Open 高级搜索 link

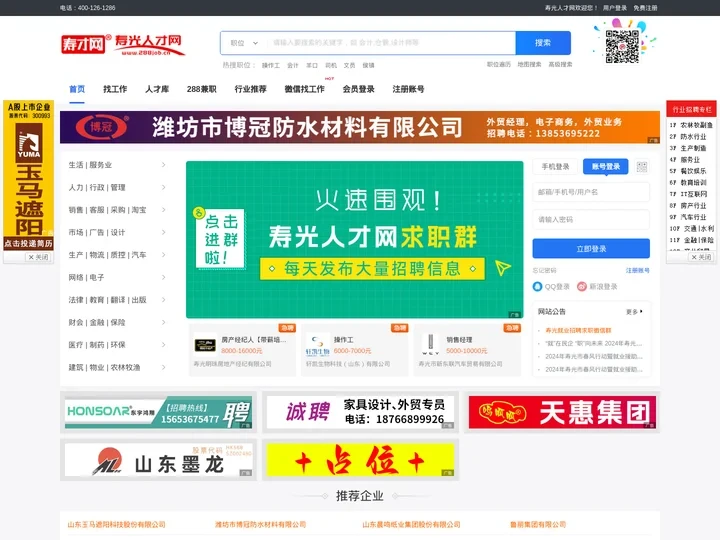pyautogui.click(x=560, y=64)
